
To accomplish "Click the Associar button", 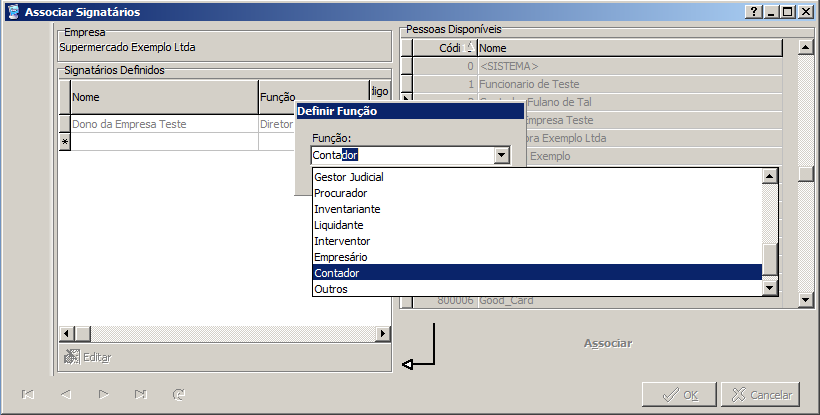I will click(x=607, y=343).
